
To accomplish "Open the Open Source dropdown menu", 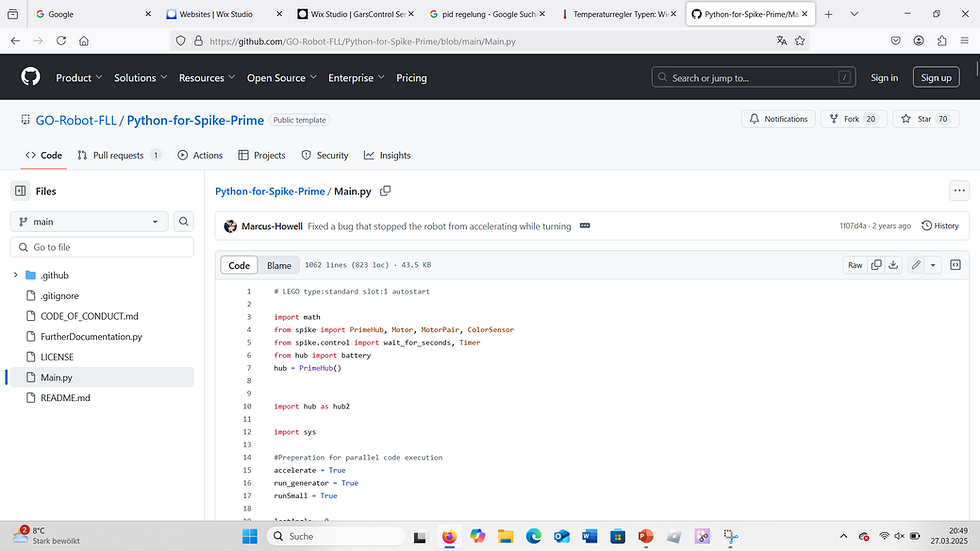I will click(x=282, y=77).
